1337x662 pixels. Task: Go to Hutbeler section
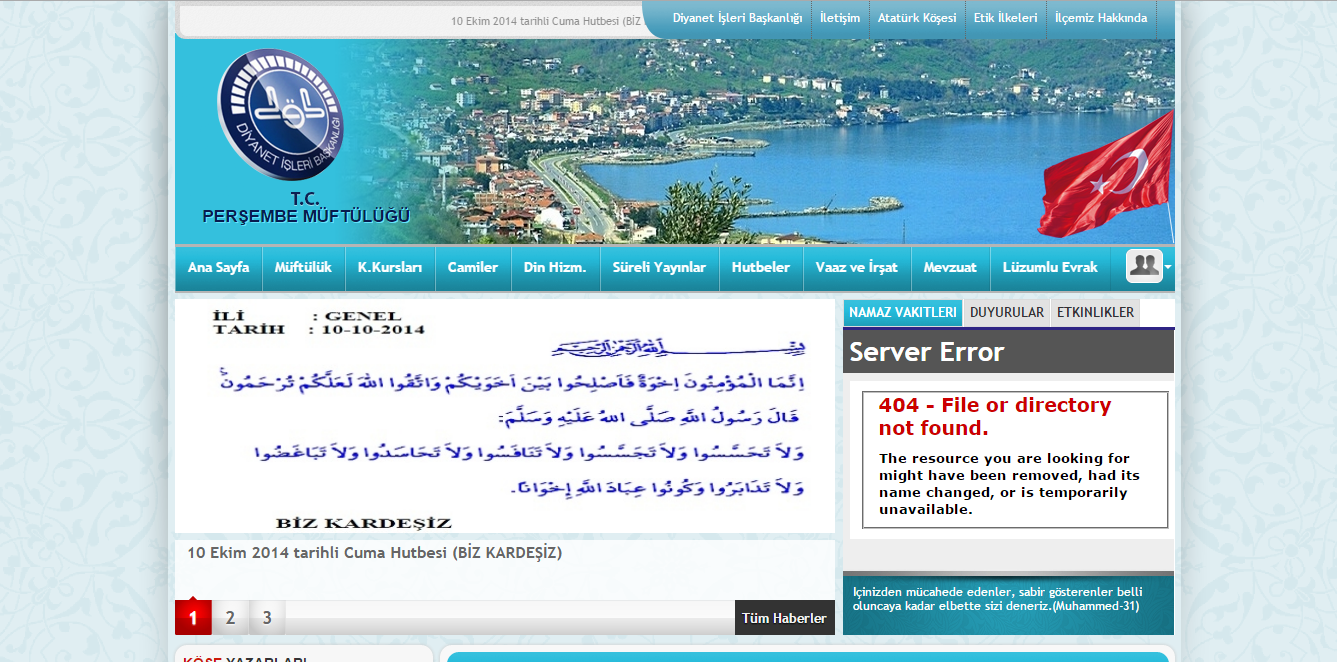coord(760,268)
